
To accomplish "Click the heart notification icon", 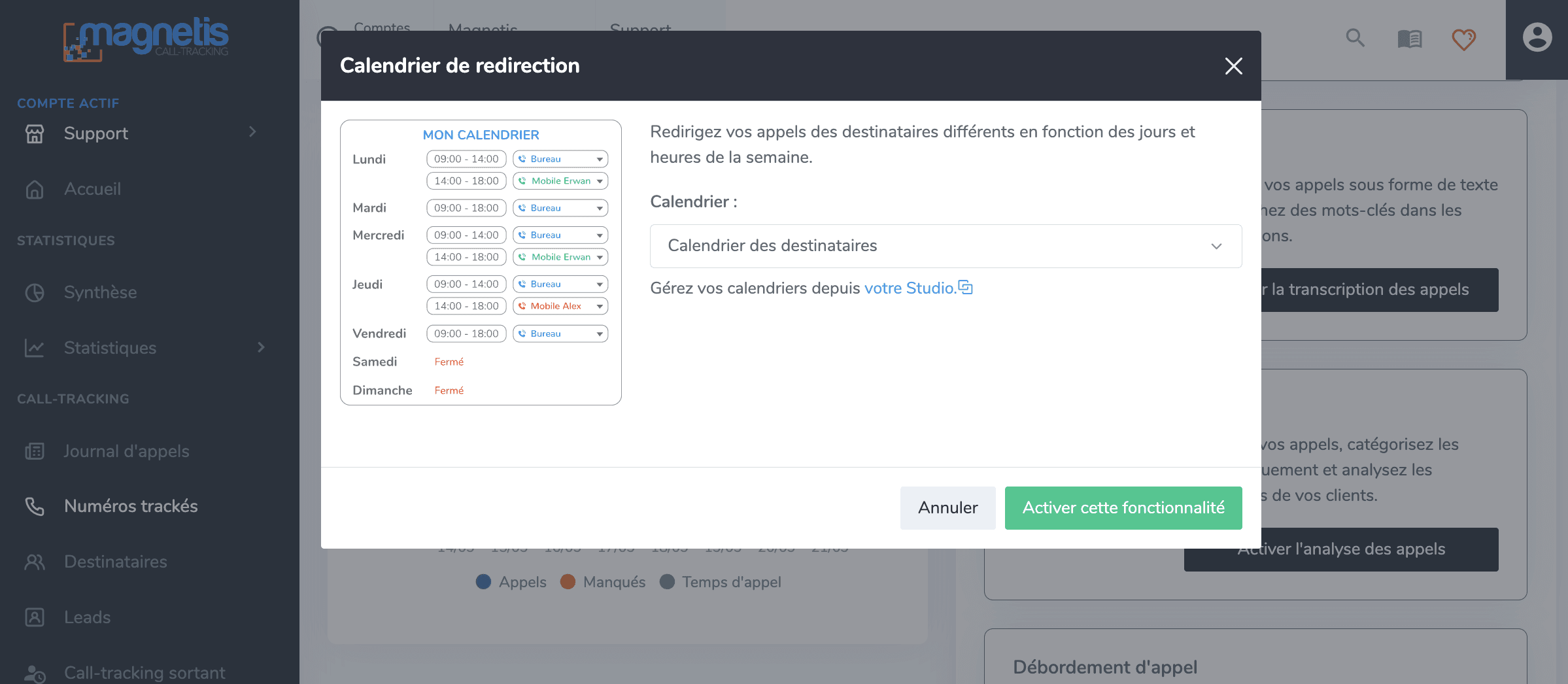I will tap(1463, 39).
